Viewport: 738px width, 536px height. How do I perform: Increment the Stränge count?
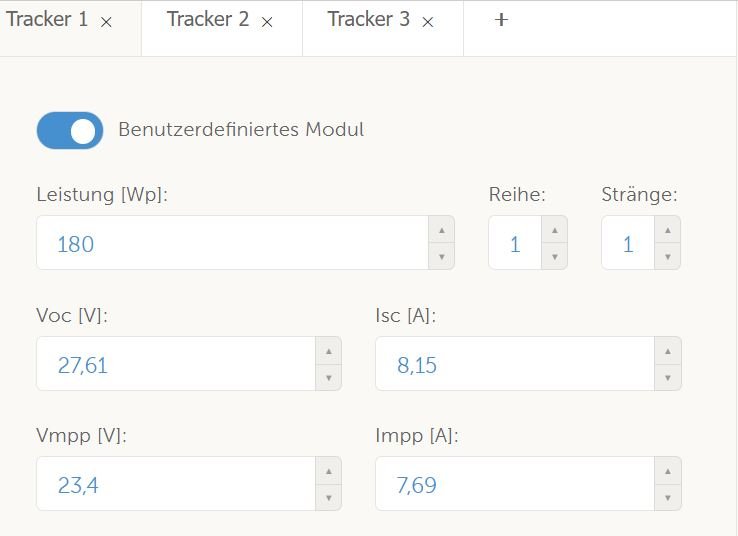point(667,230)
